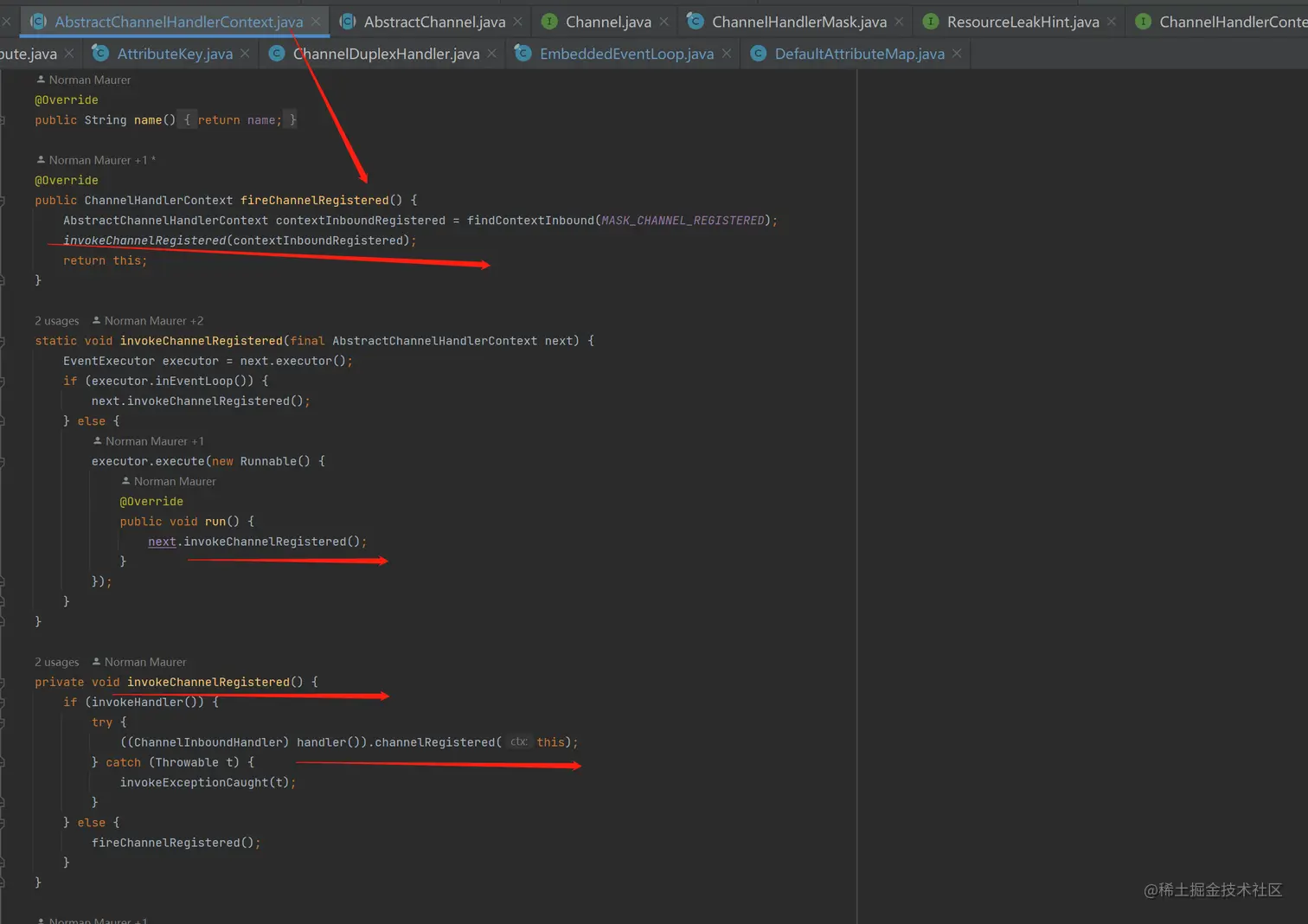The image size is (1308, 924).
Task: Close the Channel.java tab
Action: click(x=664, y=22)
